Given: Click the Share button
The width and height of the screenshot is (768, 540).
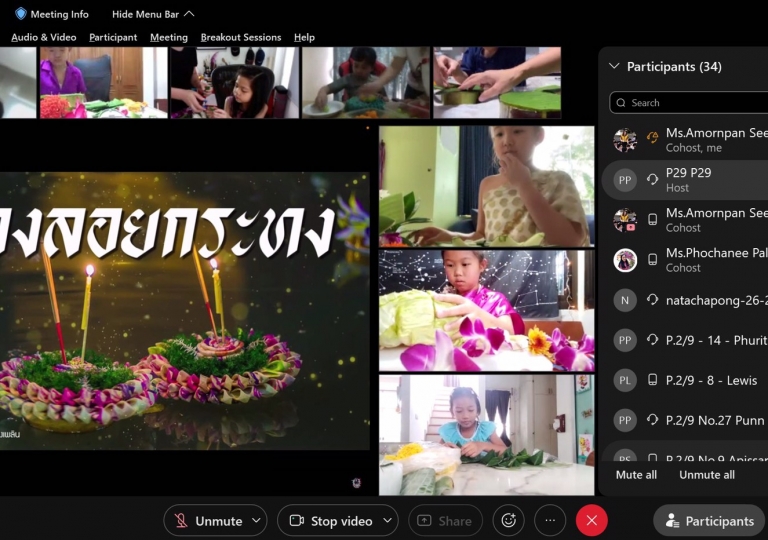Looking at the screenshot, I should coord(445,520).
